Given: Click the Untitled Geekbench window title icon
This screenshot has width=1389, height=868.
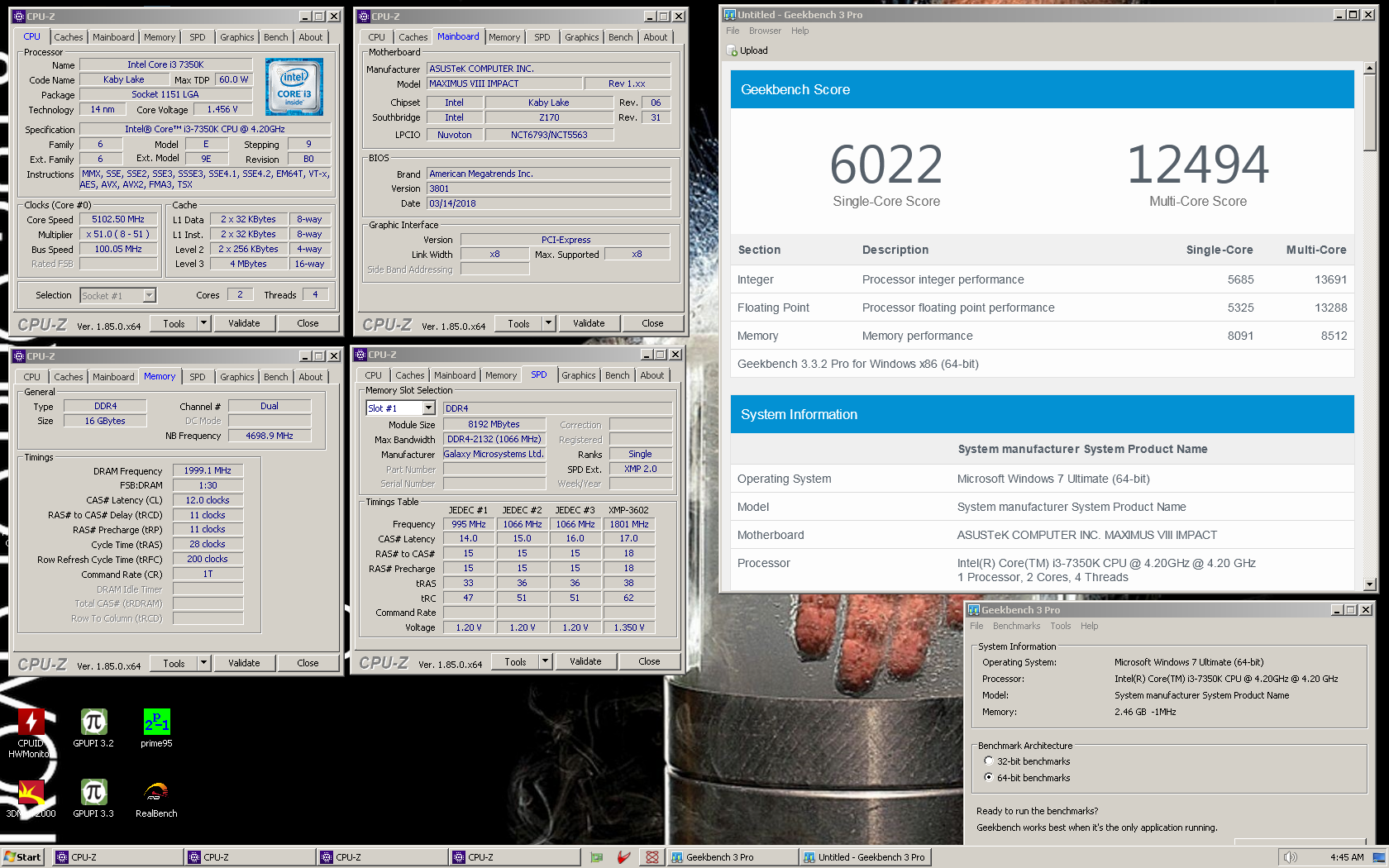Looking at the screenshot, I should click(x=729, y=15).
